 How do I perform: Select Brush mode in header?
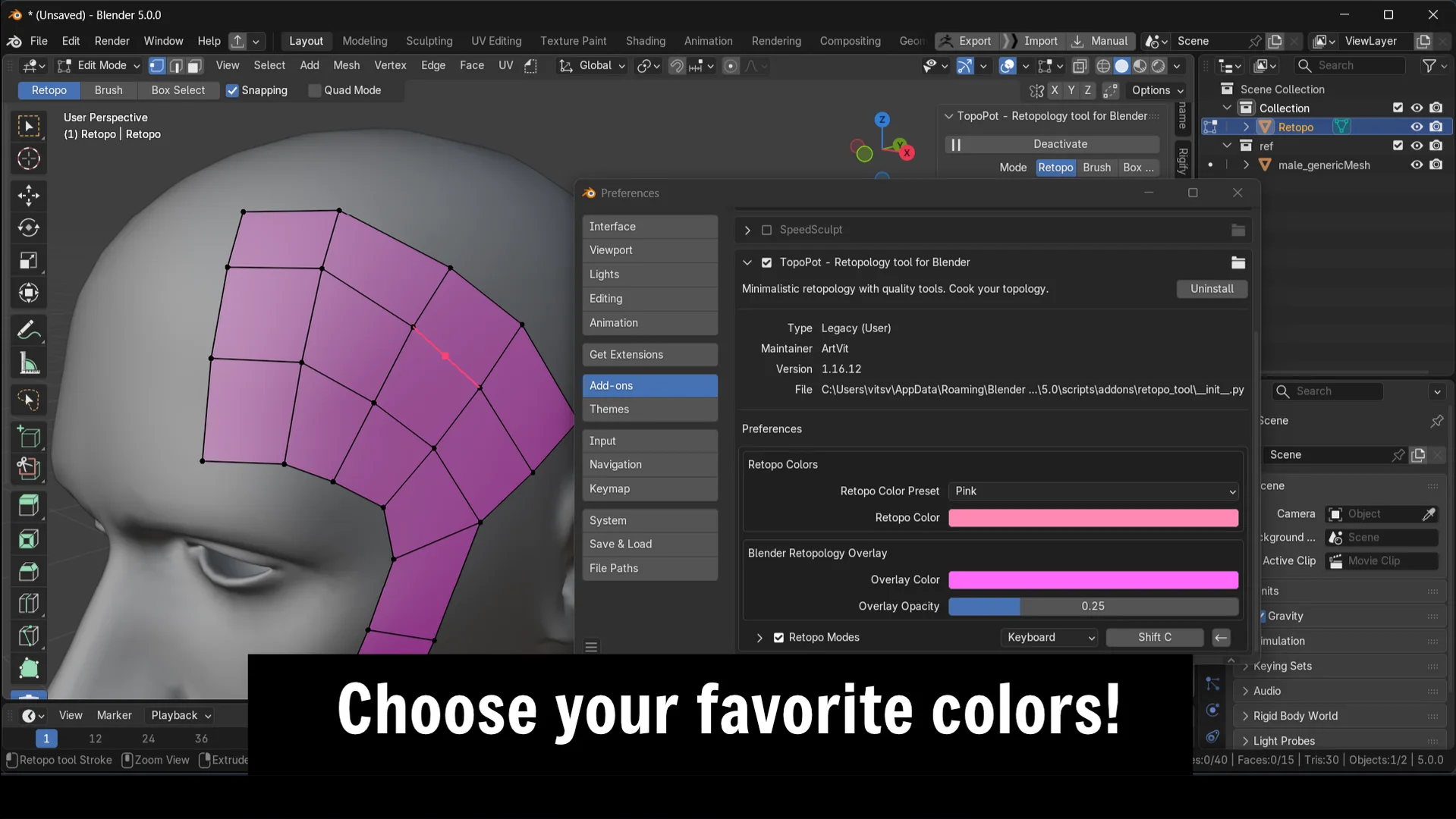[x=108, y=90]
